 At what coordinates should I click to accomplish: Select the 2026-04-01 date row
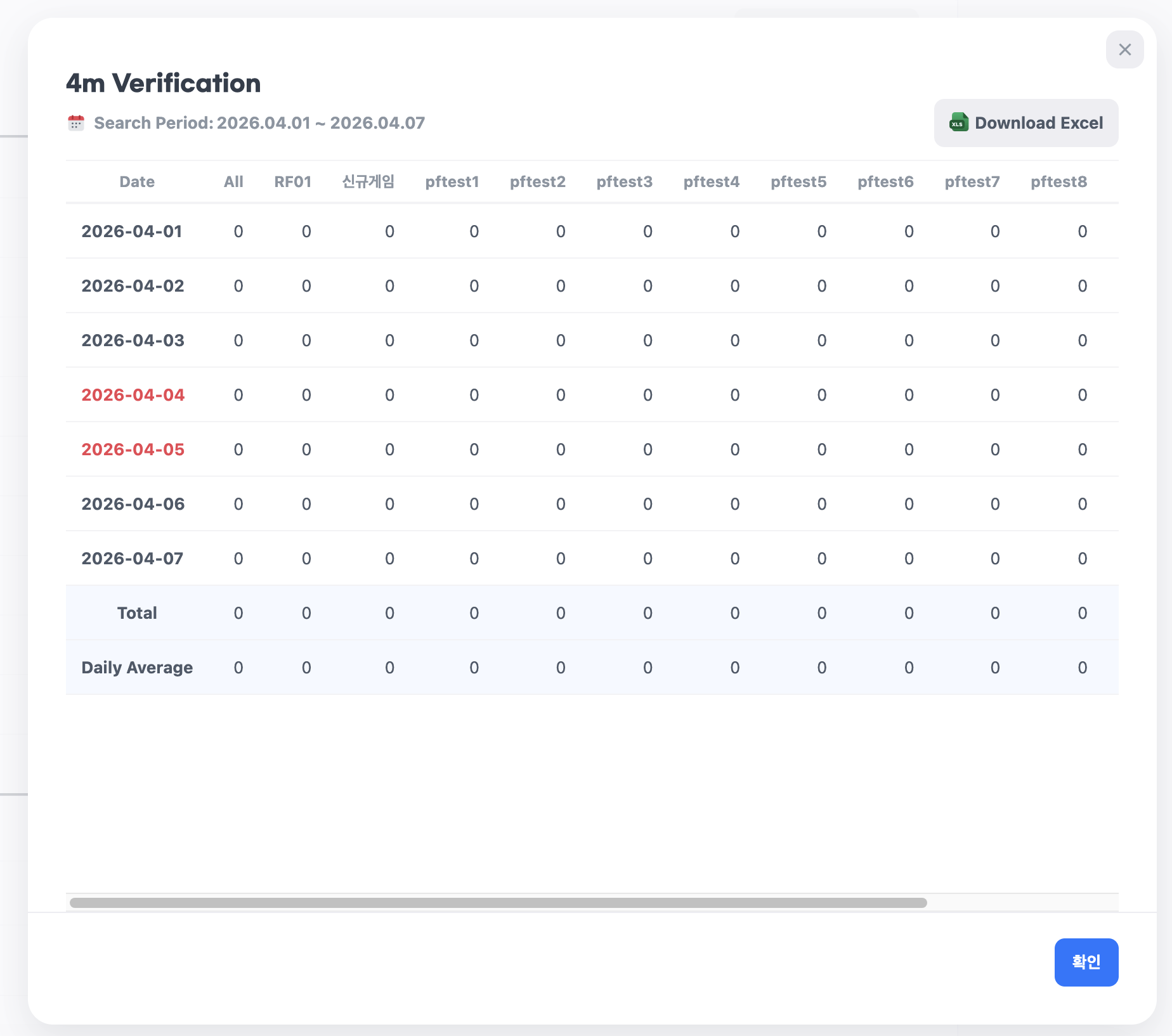click(x=132, y=231)
